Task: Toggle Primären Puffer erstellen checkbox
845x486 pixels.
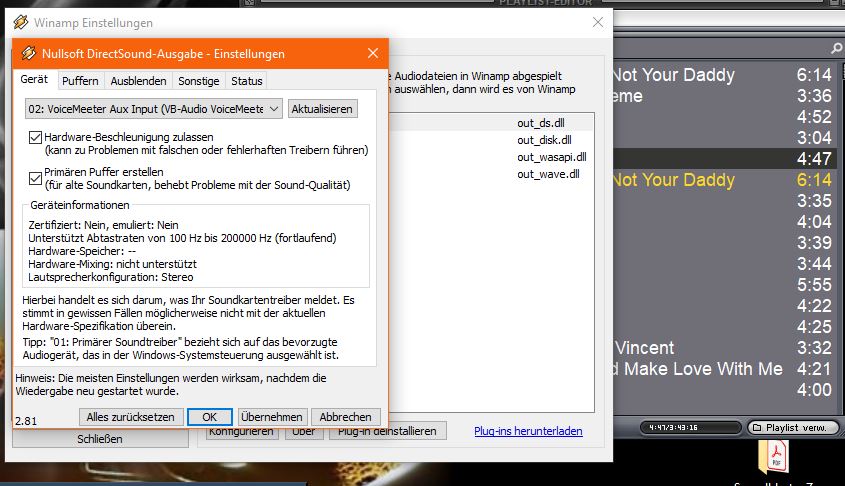Action: 36,178
